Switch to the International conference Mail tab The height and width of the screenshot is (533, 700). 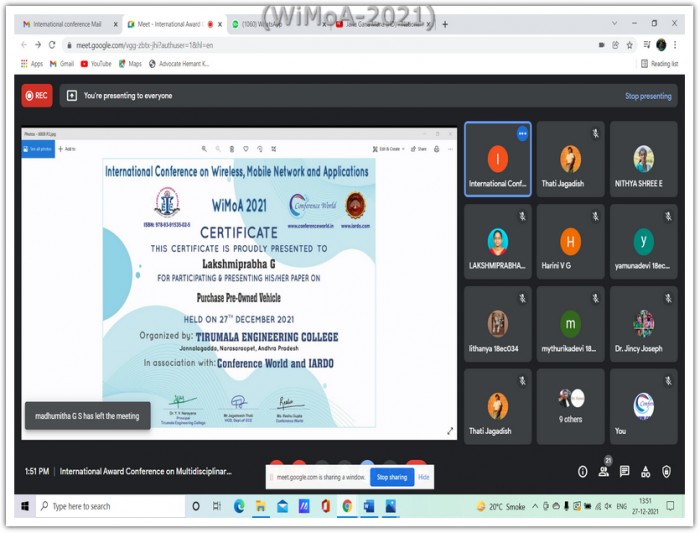(67, 24)
